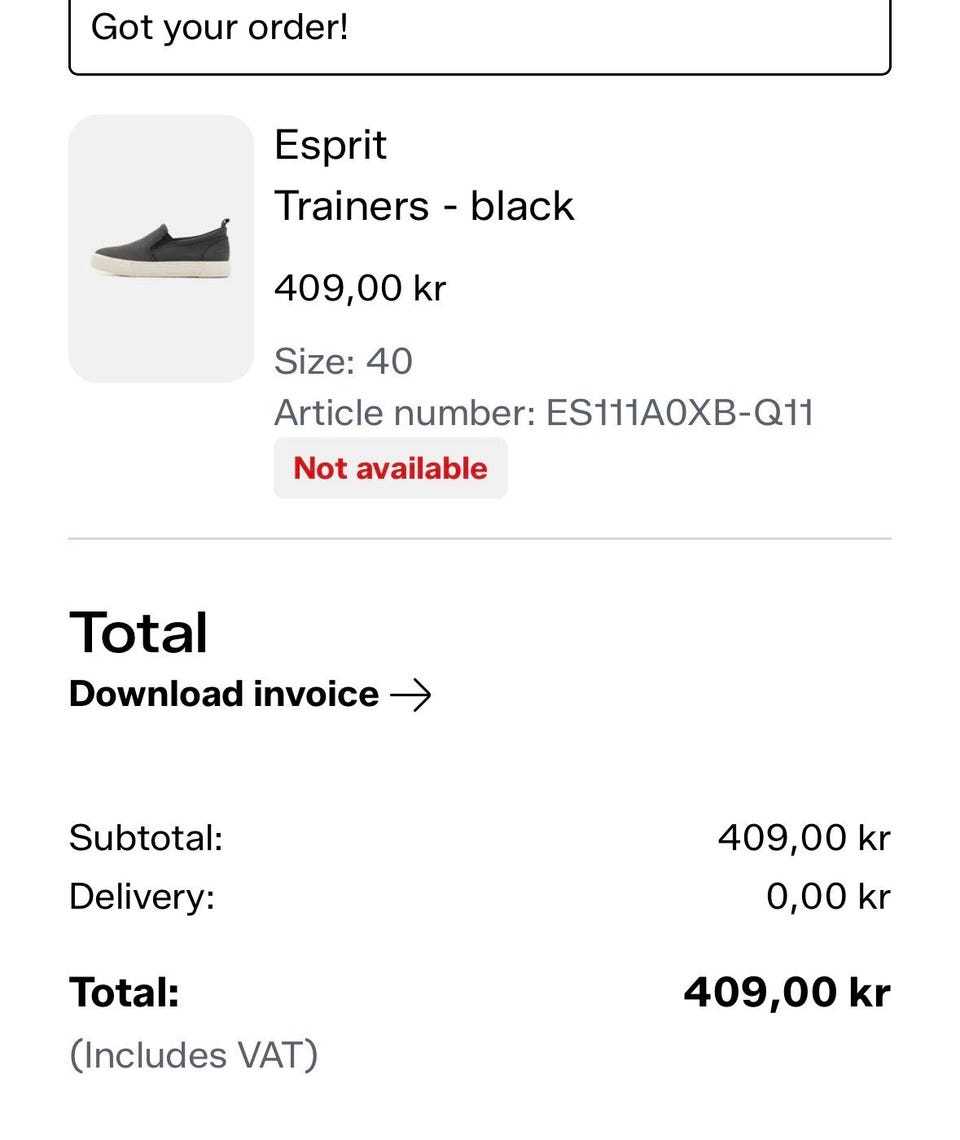Open Trainers - black product title

(x=424, y=206)
